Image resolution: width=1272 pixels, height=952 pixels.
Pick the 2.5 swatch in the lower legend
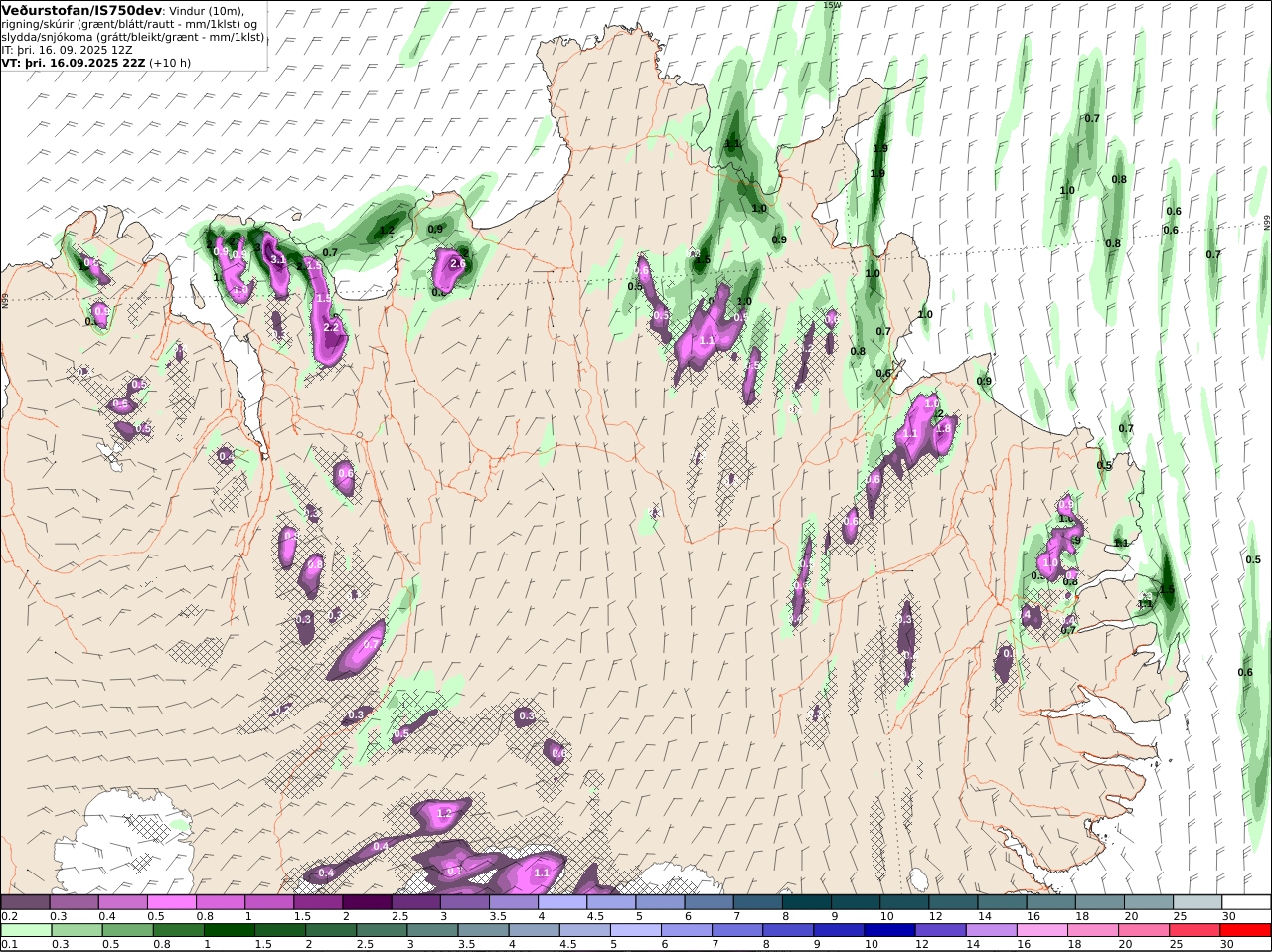coord(381,930)
